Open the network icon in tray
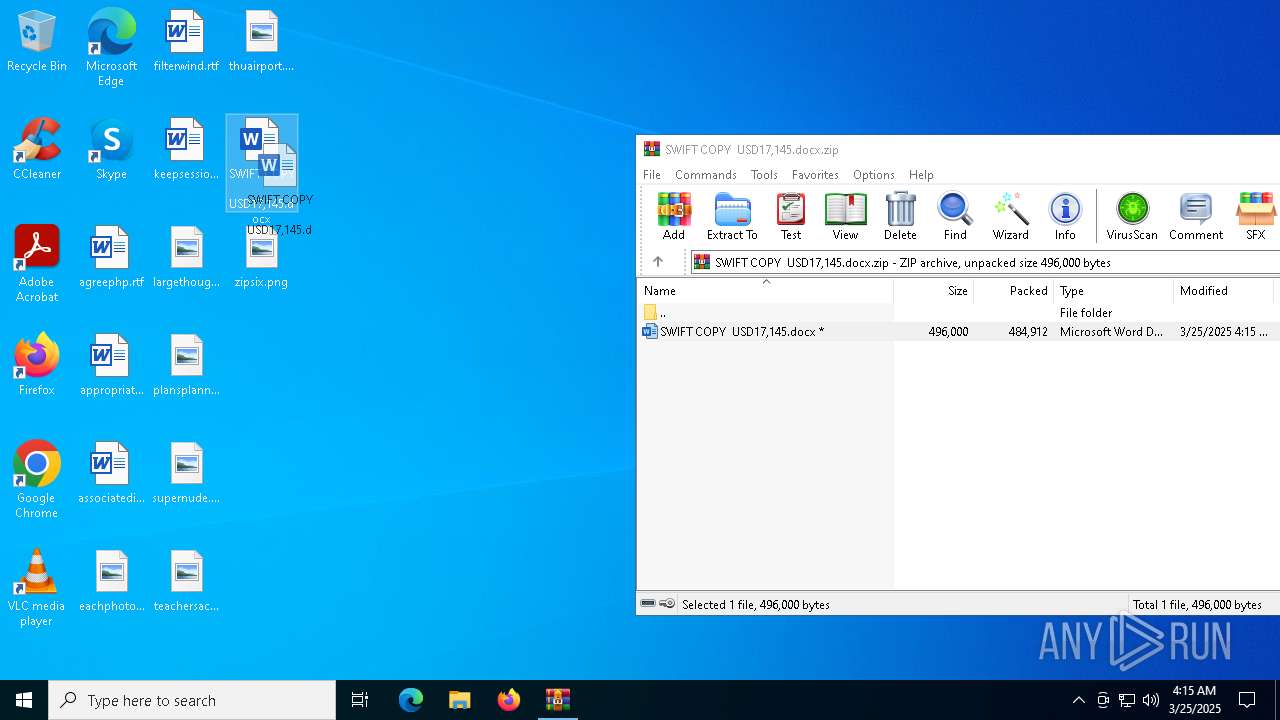Image resolution: width=1280 pixels, height=720 pixels. coord(1127,700)
